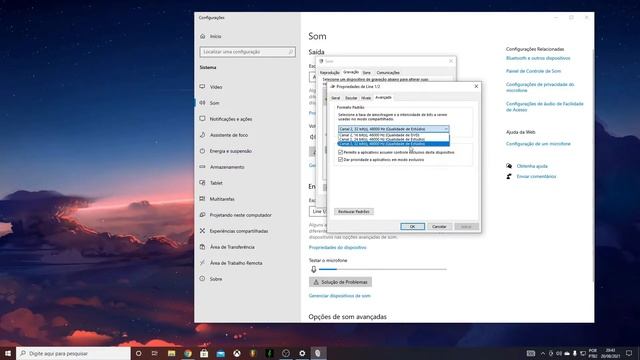The width and height of the screenshot is (640, 360).
Task: Open Settings gear icon on the taskbar
Action: 302,353
